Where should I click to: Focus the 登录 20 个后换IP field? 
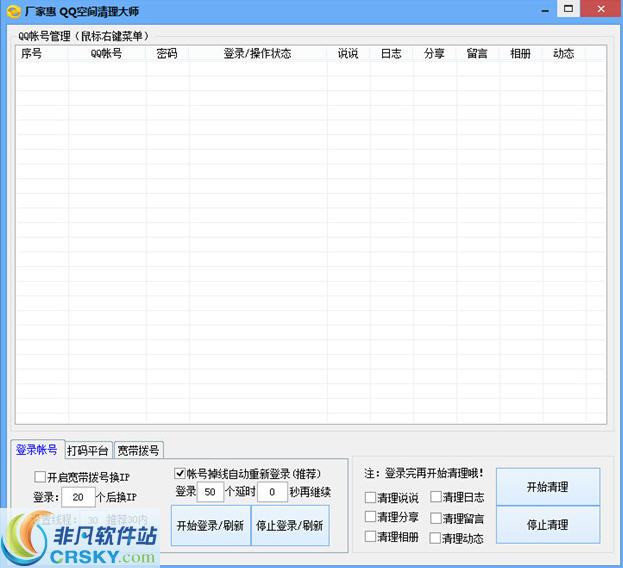(x=78, y=497)
